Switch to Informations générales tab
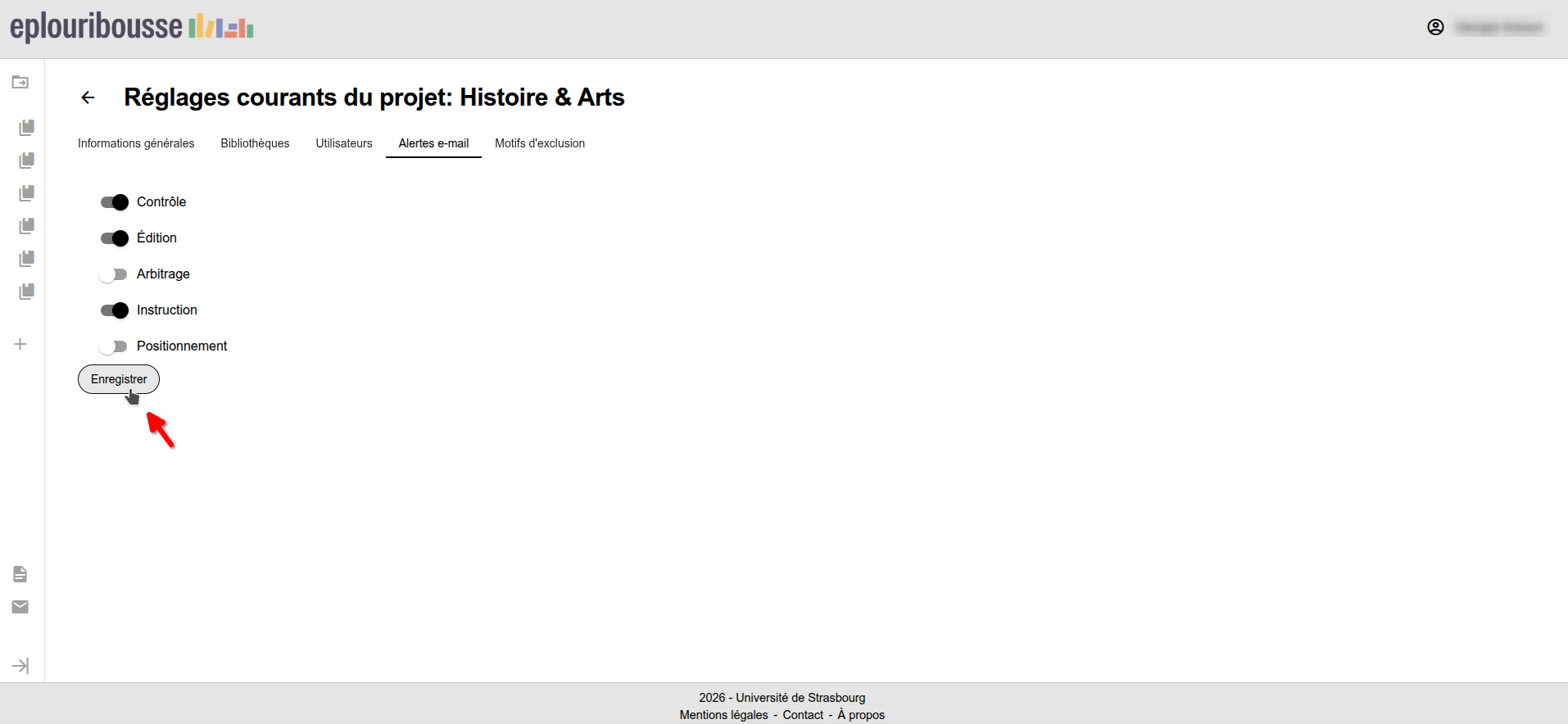Screen dimensions: 1568x724 click(136, 143)
